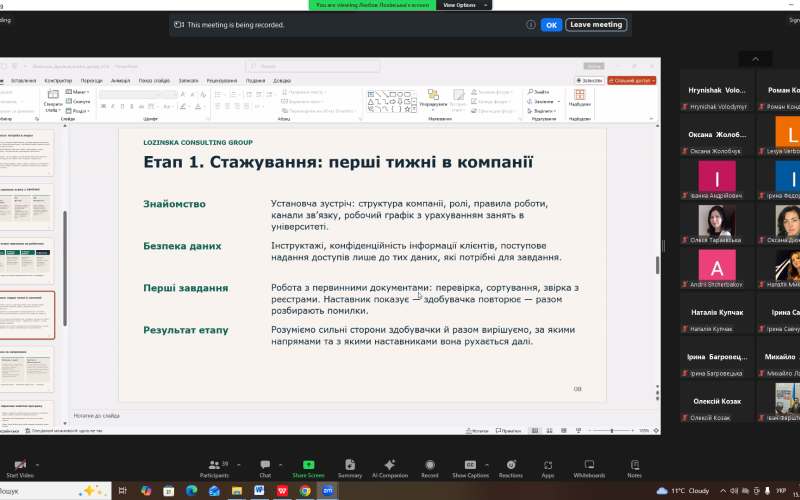
Task: Click the Arrange (Упорядкувати) icon
Action: click(x=433, y=94)
